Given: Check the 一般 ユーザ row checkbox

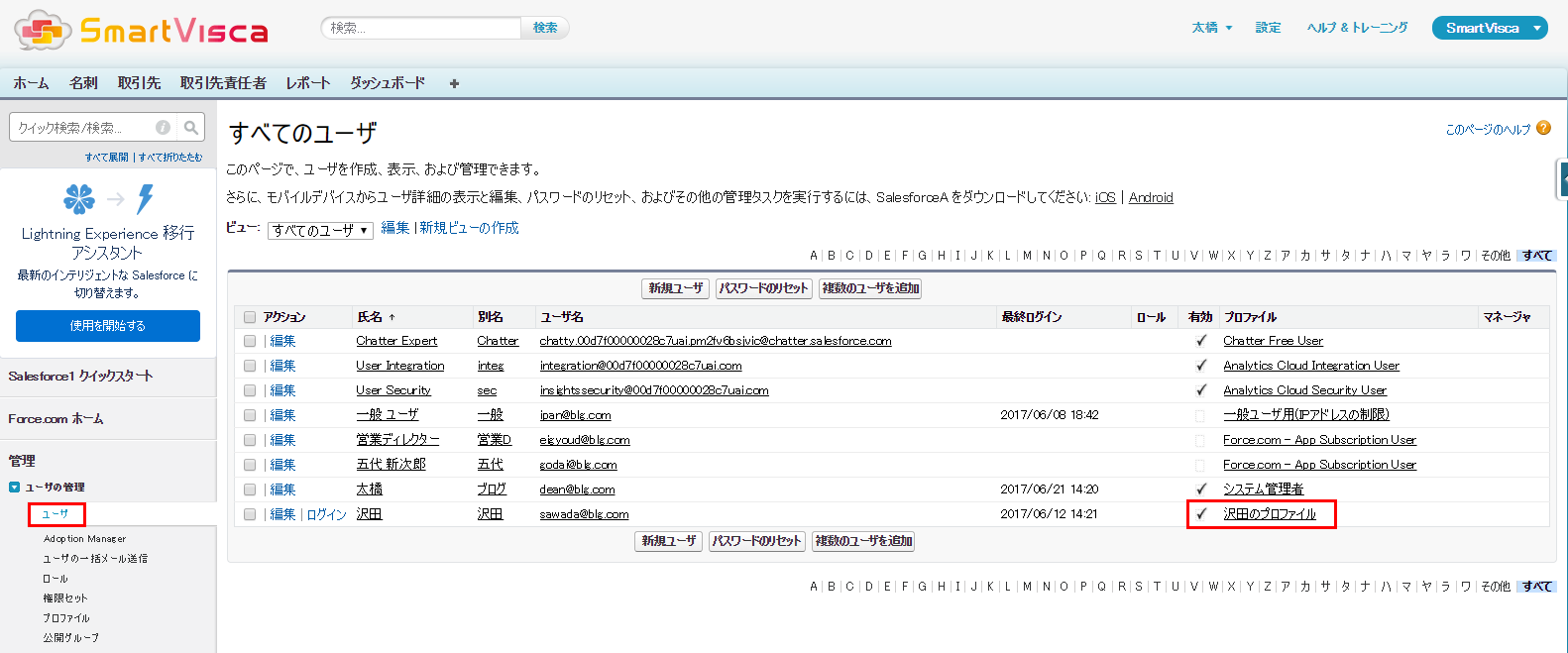Looking at the screenshot, I should coord(250,415).
